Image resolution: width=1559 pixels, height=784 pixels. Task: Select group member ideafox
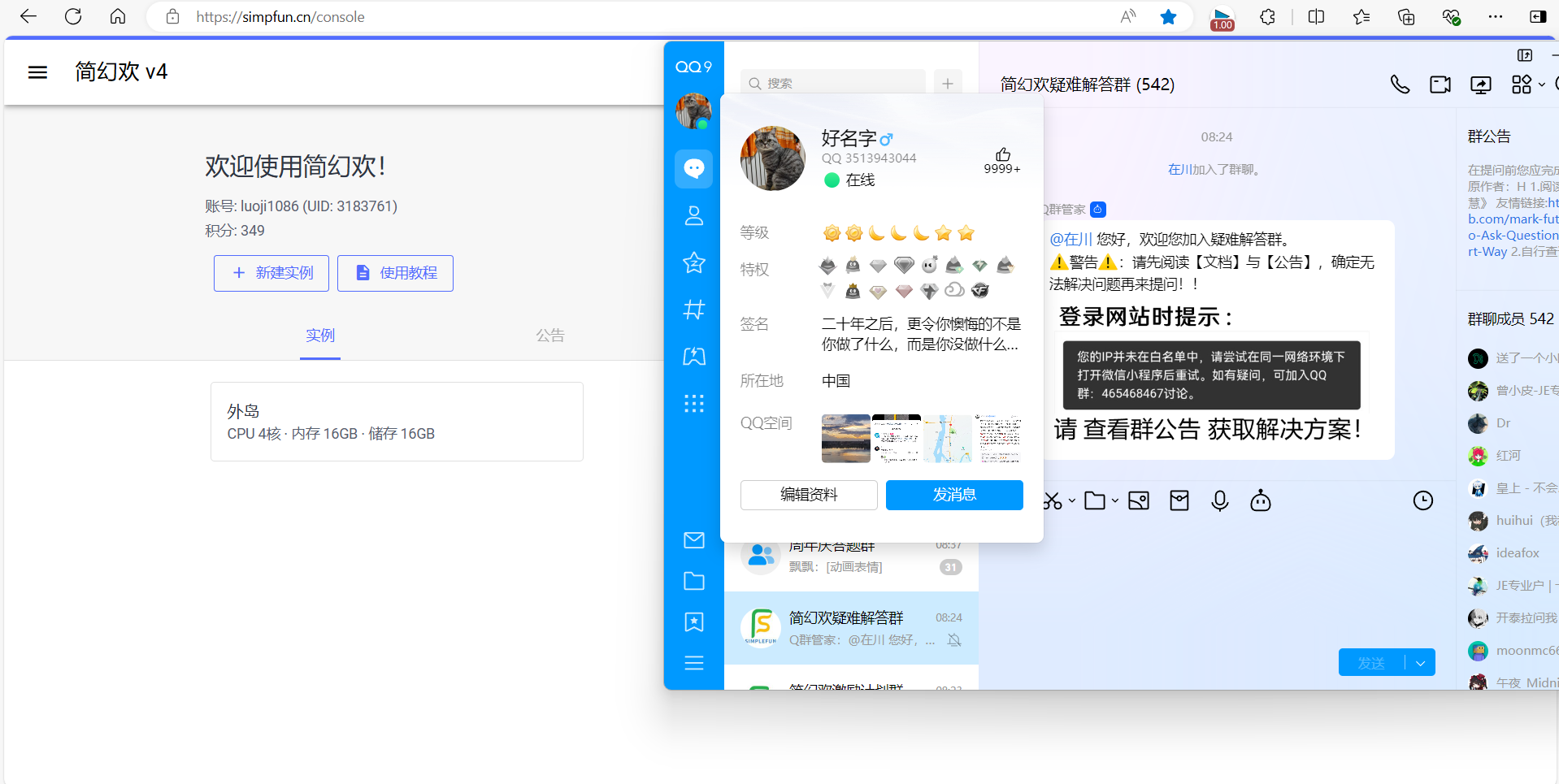point(1518,553)
